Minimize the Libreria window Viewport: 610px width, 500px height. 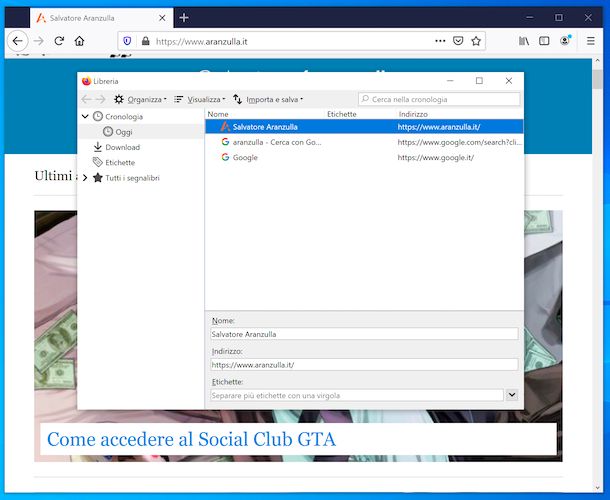450,81
